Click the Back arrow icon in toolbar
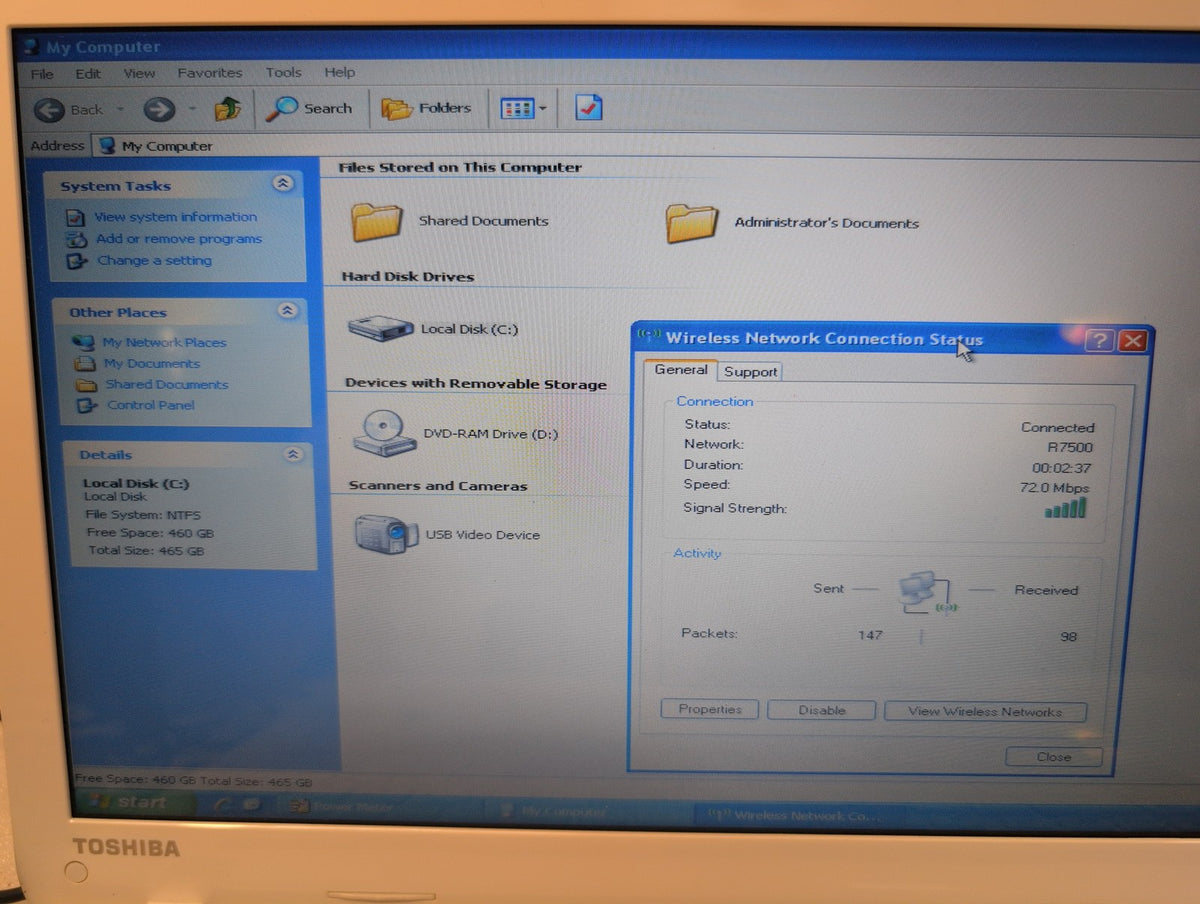 pyautogui.click(x=50, y=109)
